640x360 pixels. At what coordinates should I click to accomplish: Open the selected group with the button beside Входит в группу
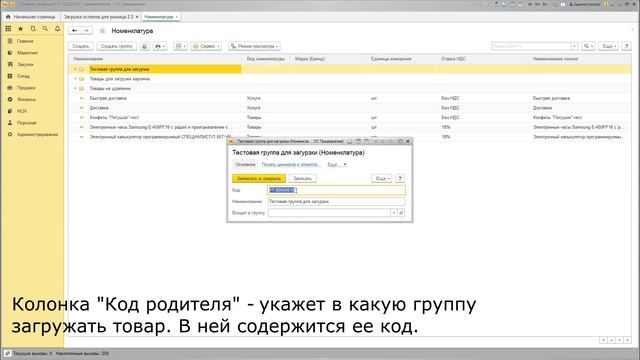[401, 213]
